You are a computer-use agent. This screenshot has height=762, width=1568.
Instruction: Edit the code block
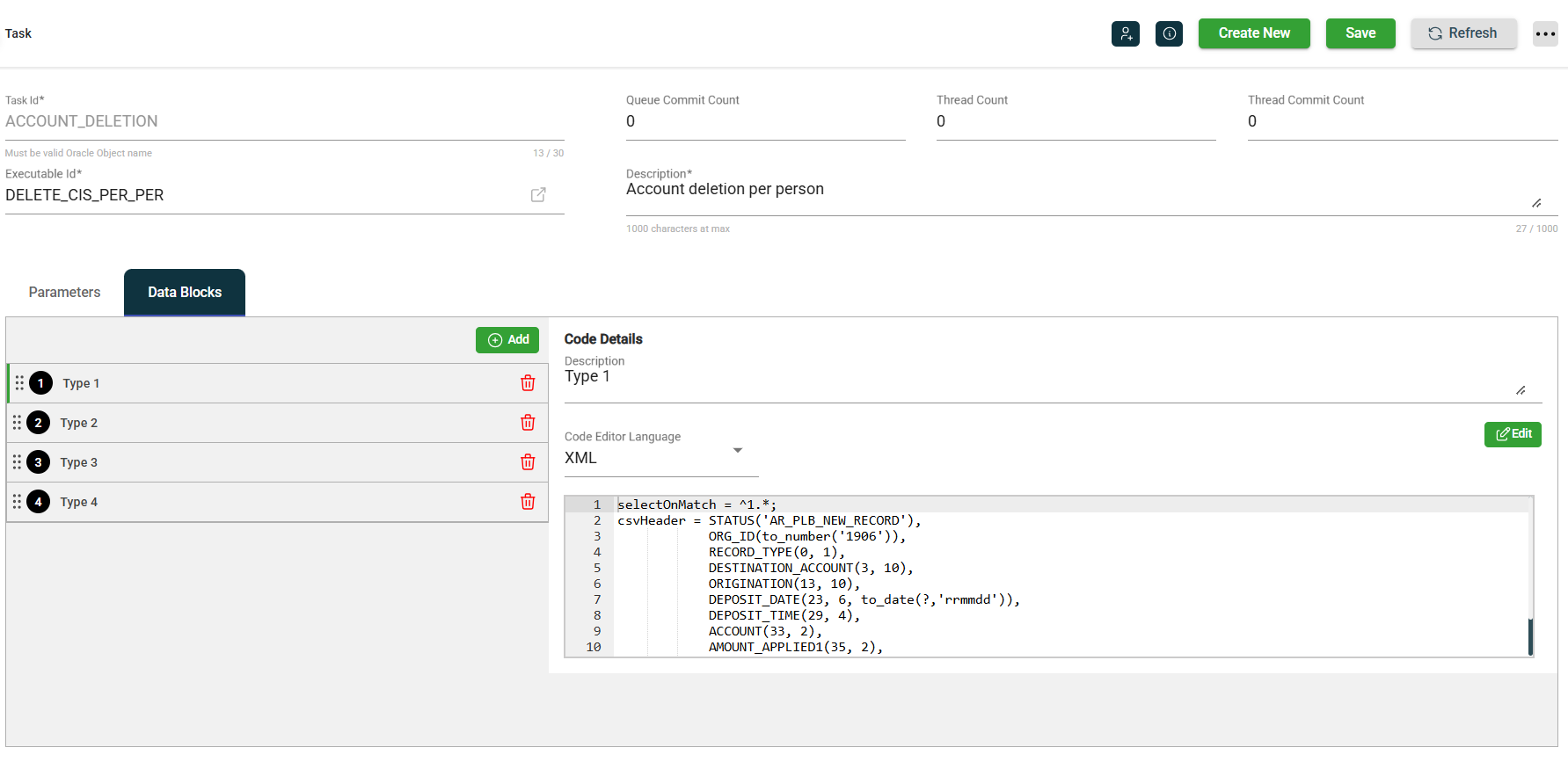coord(1512,434)
